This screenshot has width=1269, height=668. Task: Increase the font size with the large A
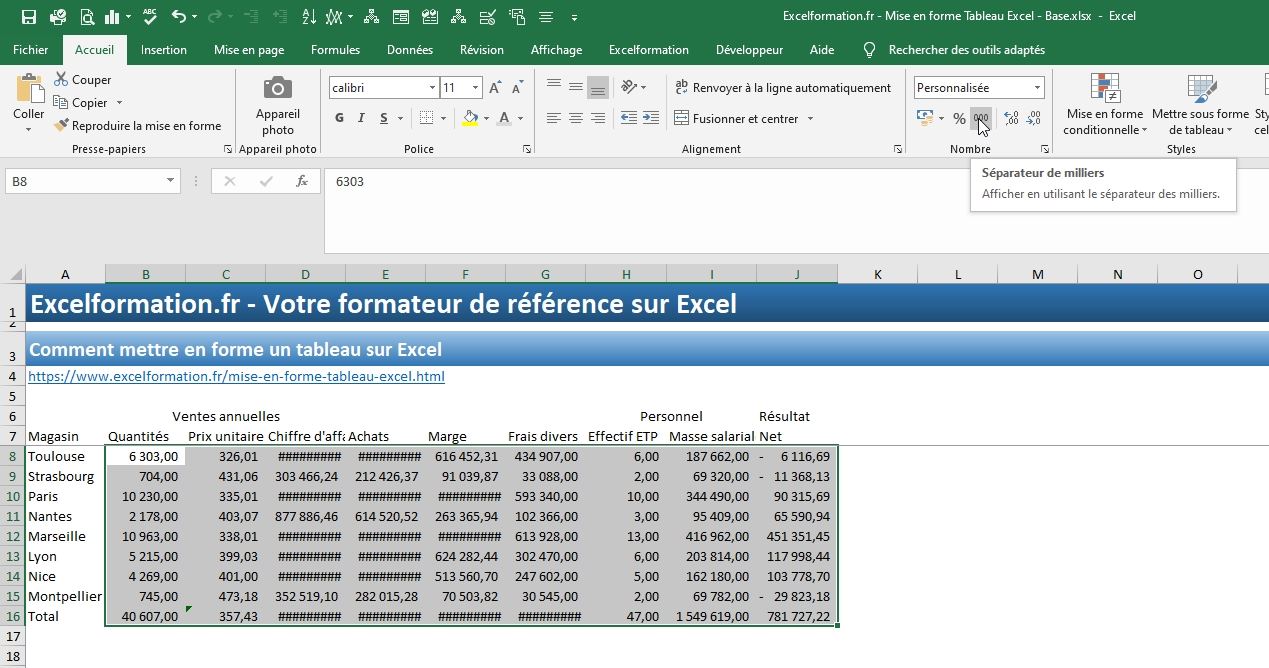click(x=496, y=88)
